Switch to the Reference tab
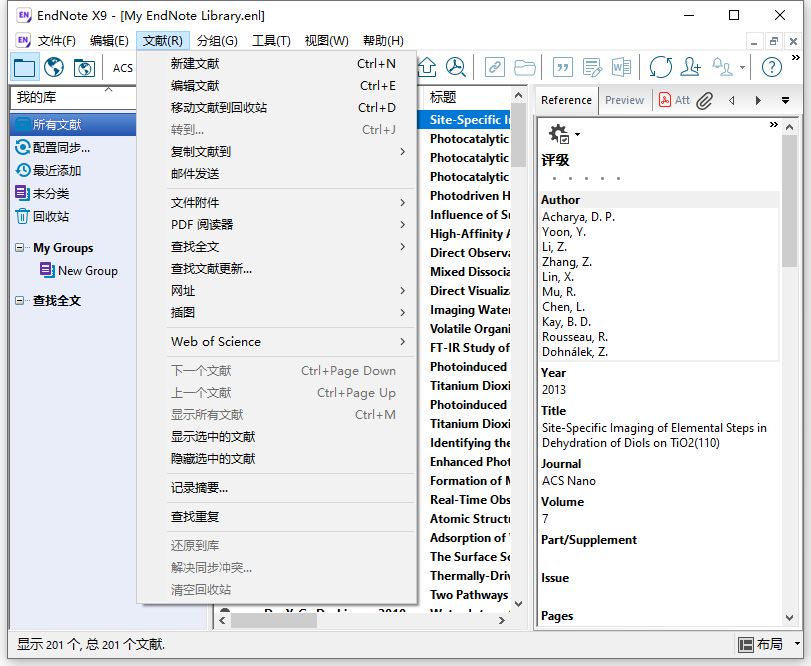 566,100
